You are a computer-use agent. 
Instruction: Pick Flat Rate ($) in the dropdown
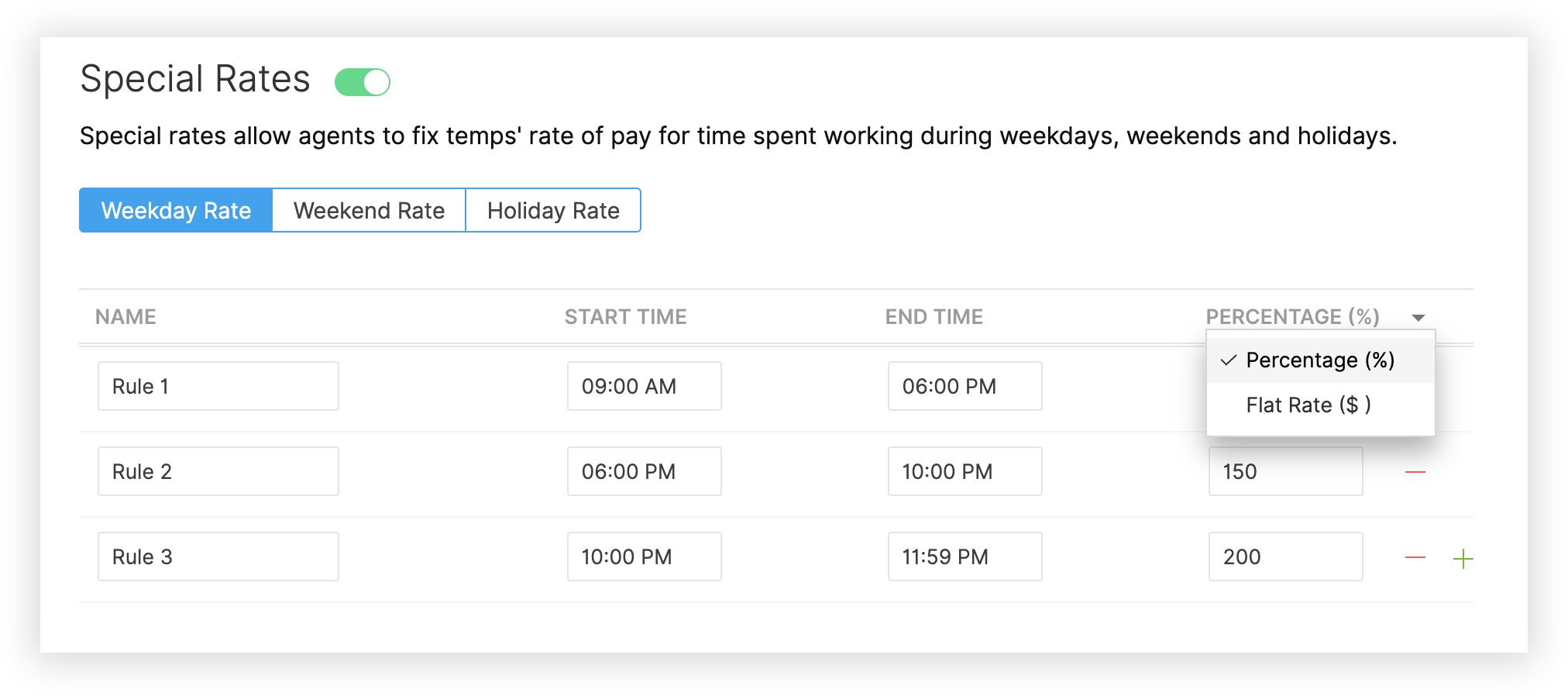point(1308,405)
